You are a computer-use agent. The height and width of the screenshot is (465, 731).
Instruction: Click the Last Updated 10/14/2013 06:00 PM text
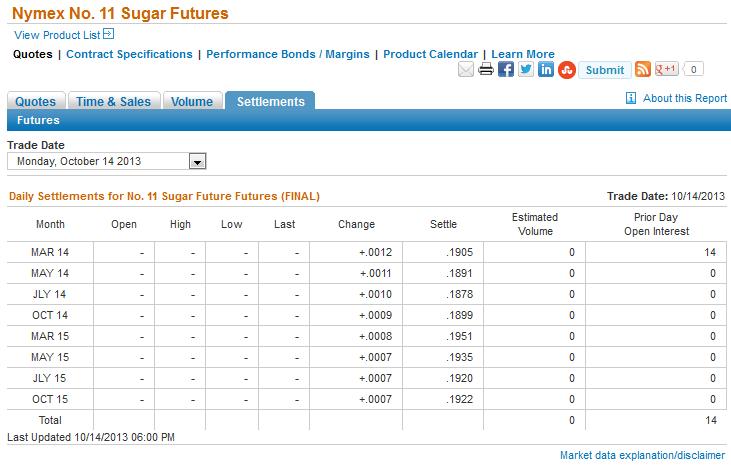pos(91,437)
